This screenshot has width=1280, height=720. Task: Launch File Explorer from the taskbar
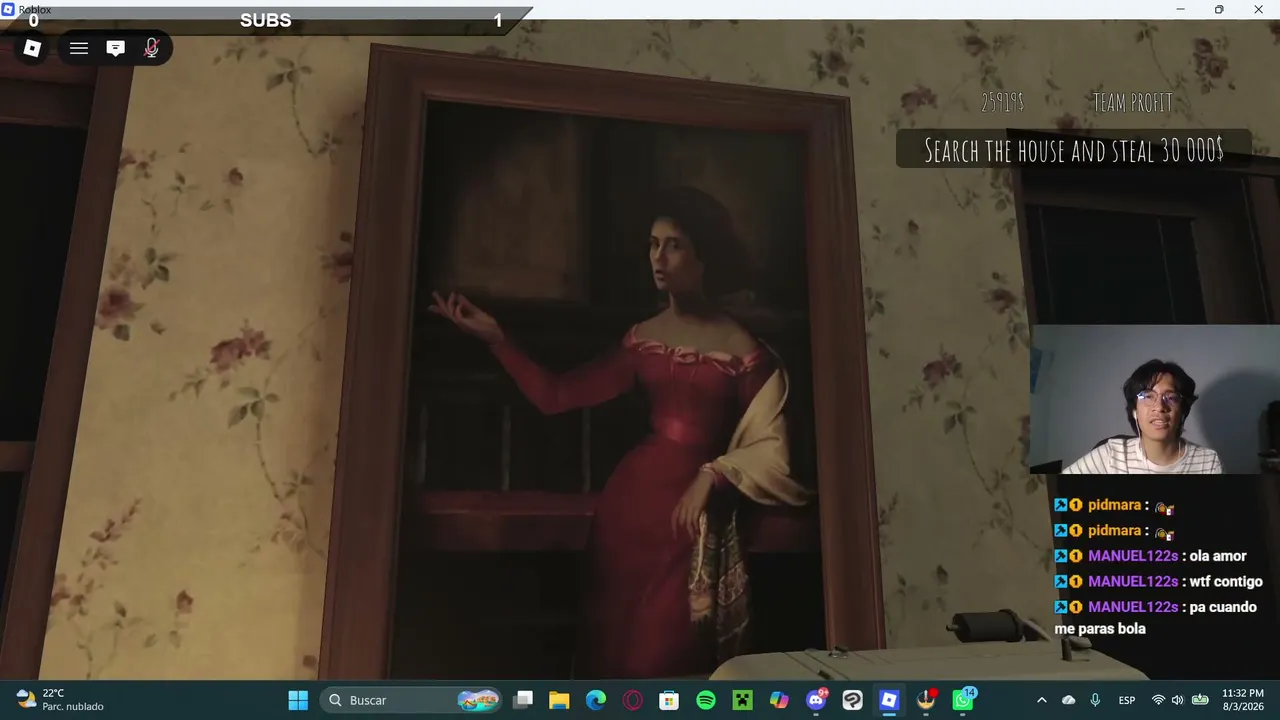pyautogui.click(x=559, y=700)
